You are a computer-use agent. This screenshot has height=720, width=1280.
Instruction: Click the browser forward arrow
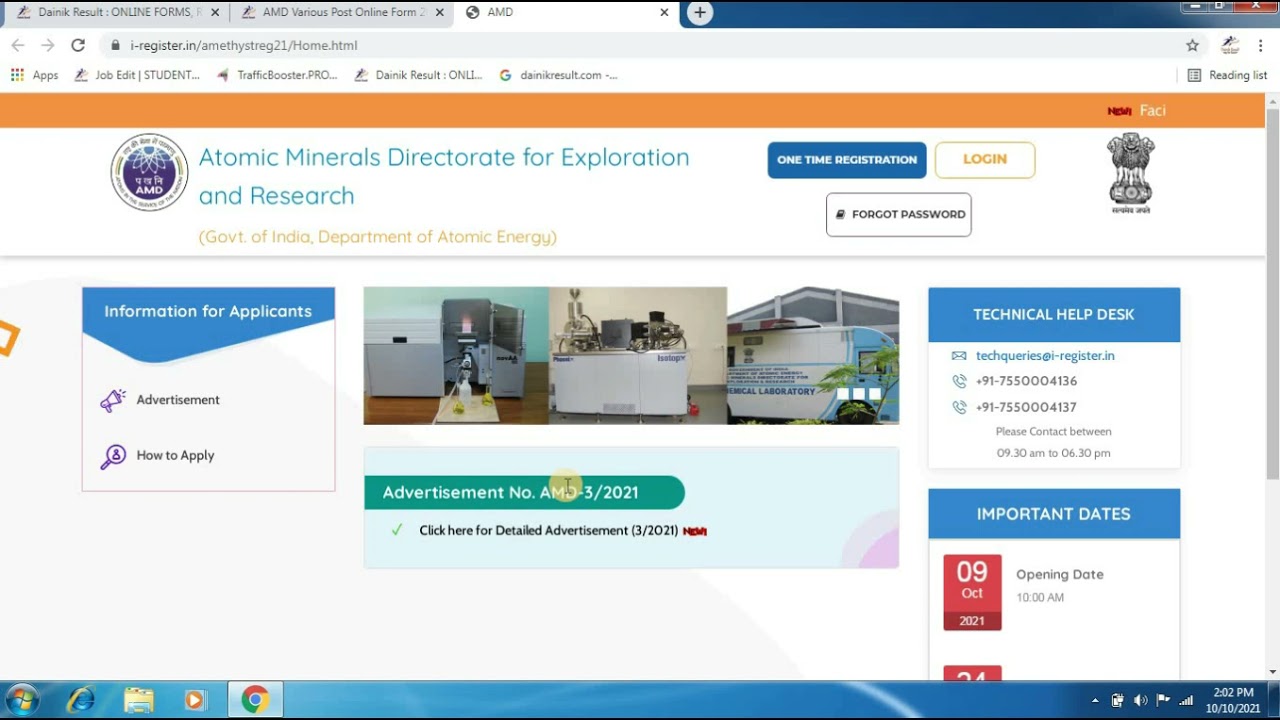48,45
